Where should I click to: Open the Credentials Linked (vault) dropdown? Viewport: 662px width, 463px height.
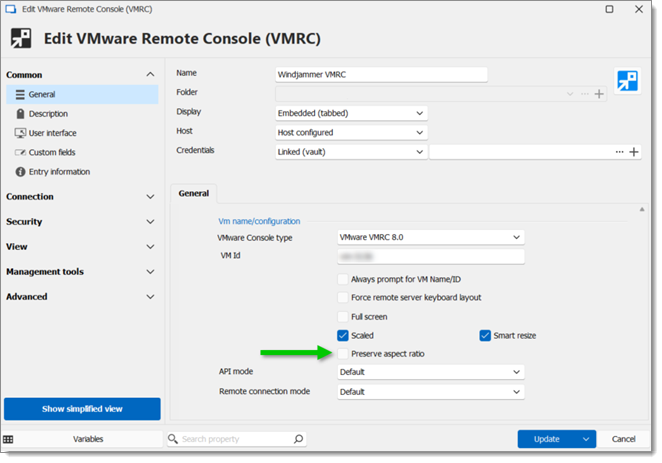[351, 152]
